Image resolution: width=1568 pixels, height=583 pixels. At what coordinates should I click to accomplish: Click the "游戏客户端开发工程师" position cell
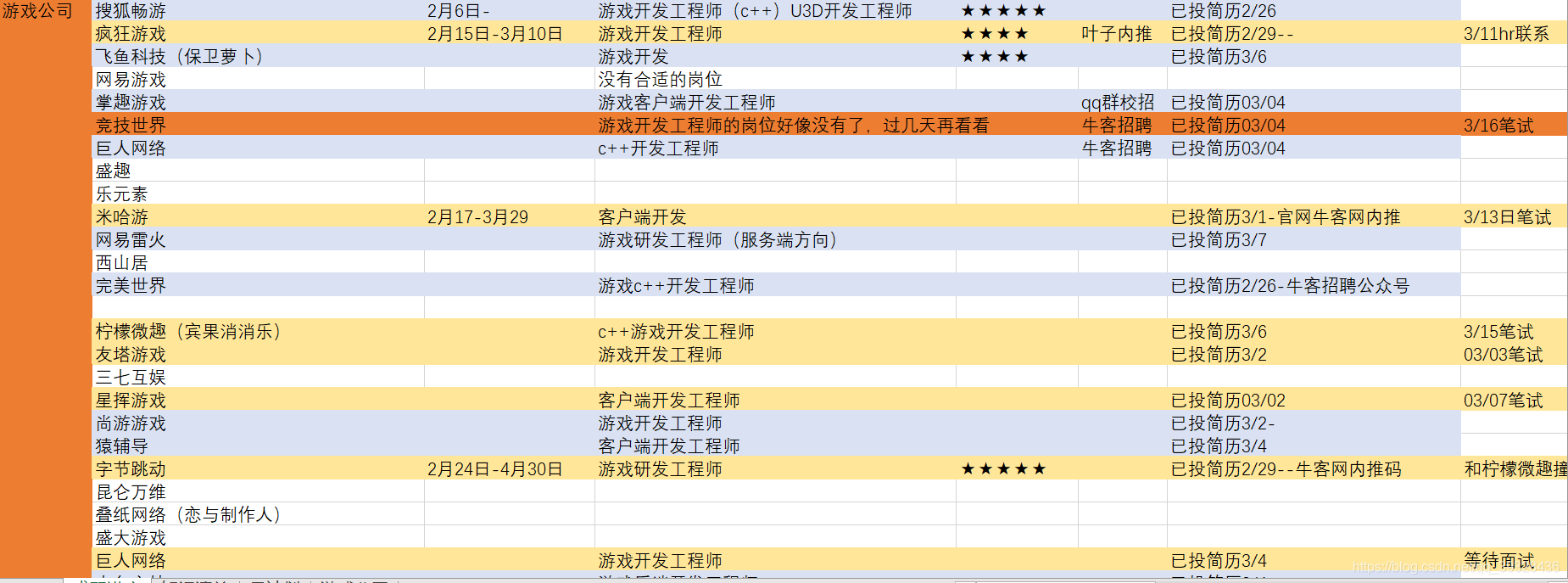(x=776, y=102)
